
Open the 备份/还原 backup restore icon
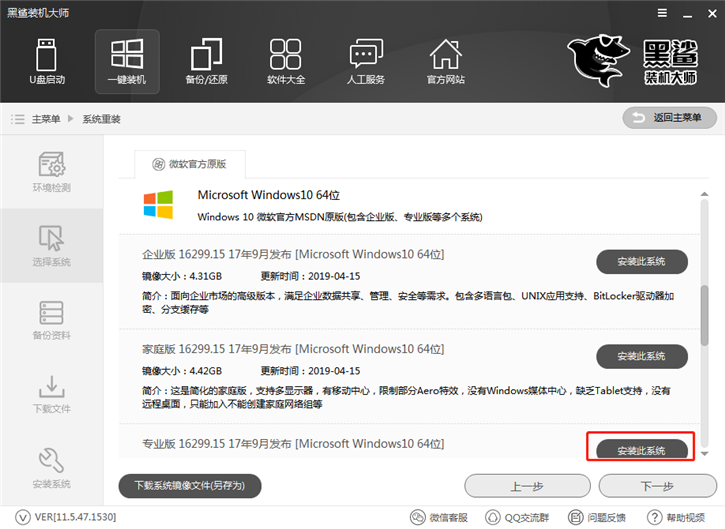pos(206,62)
